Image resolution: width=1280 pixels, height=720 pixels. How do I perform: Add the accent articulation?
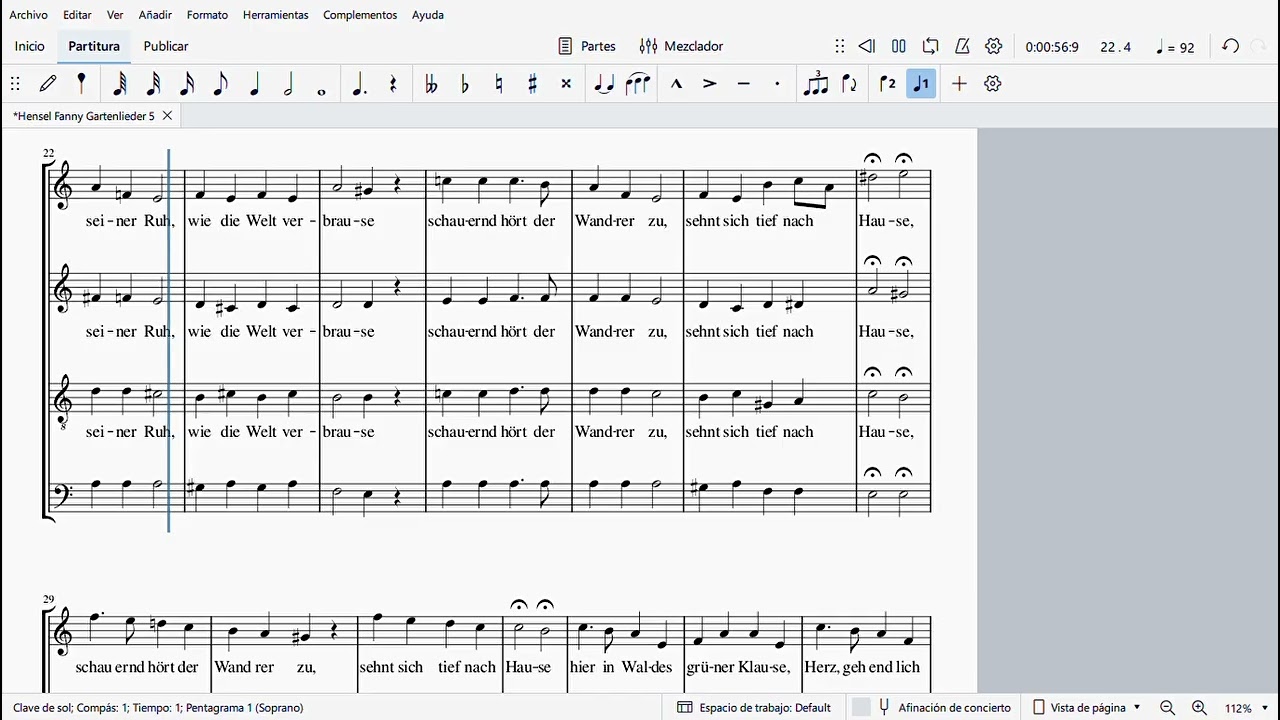(x=710, y=84)
